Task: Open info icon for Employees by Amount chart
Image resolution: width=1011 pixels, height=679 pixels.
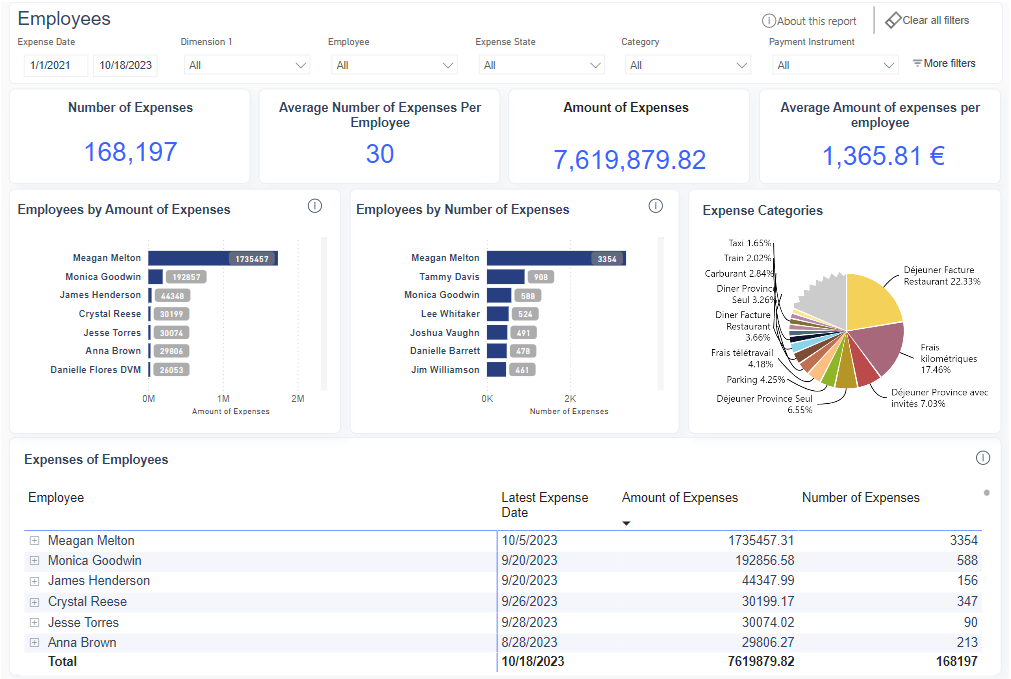Action: click(x=315, y=206)
